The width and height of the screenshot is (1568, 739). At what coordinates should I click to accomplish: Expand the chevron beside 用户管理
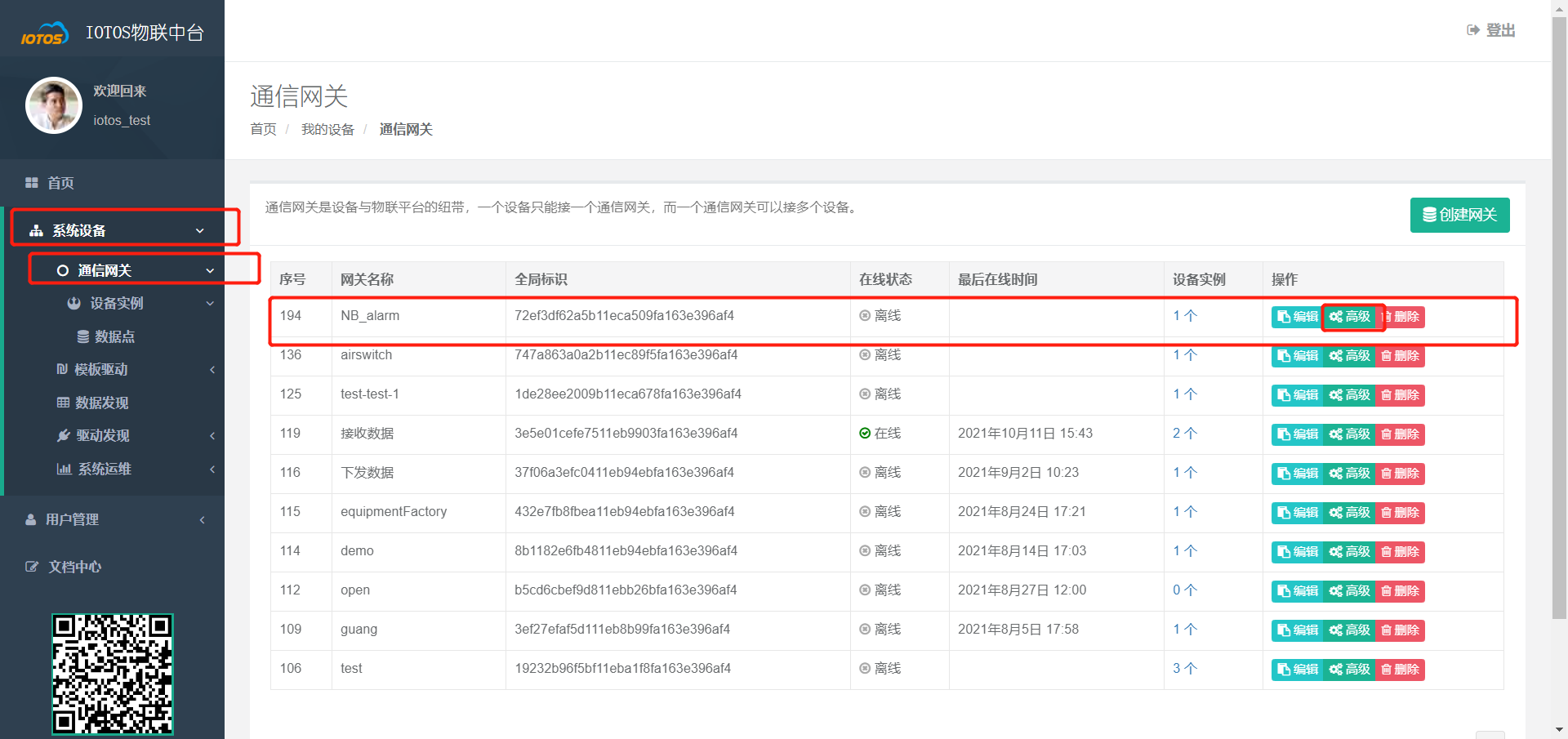tap(202, 520)
